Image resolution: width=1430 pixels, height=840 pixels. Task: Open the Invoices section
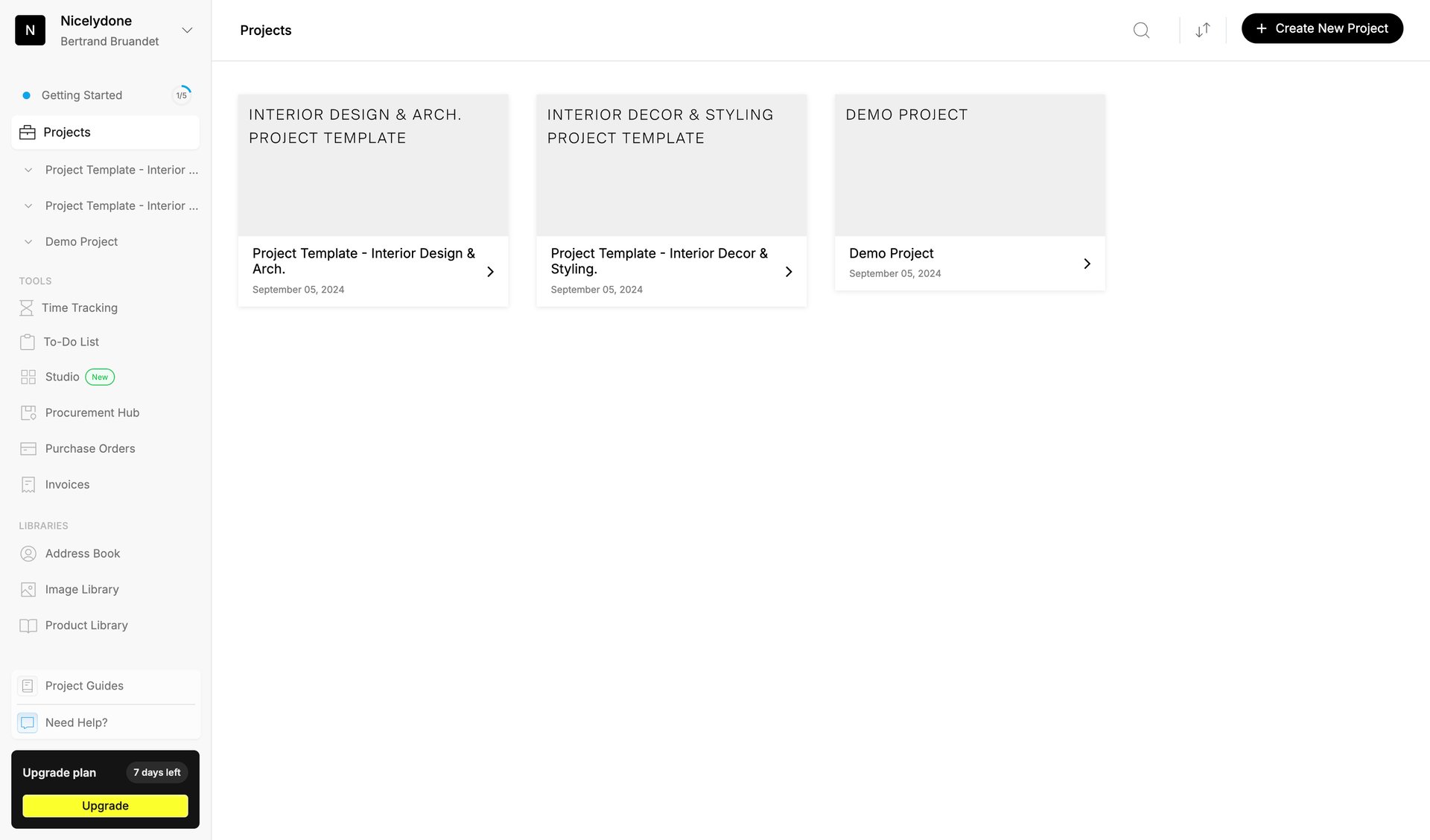pos(66,484)
